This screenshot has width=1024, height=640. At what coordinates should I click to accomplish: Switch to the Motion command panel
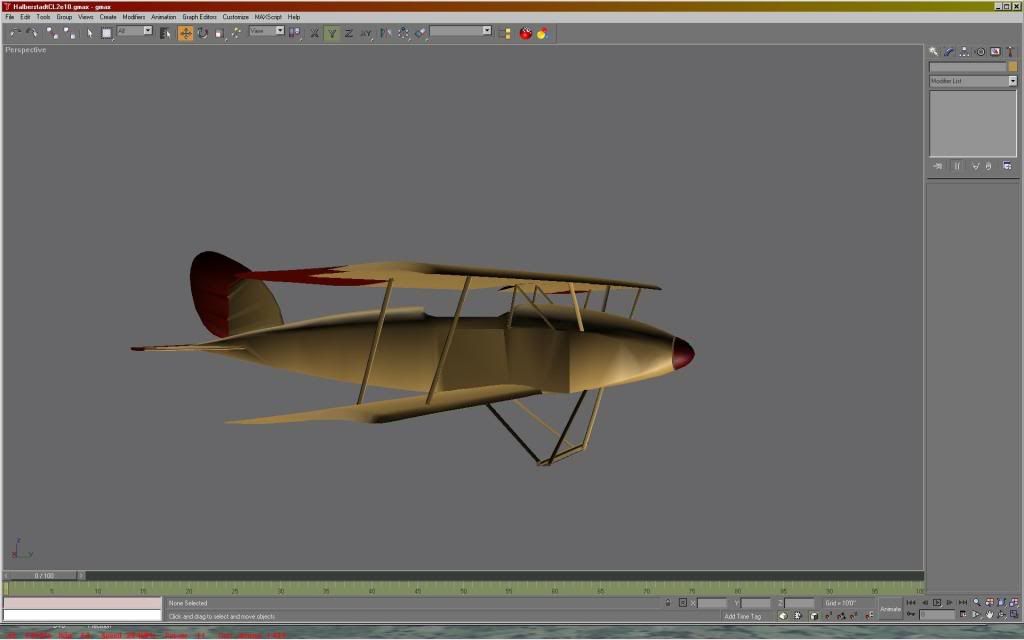tap(980, 52)
